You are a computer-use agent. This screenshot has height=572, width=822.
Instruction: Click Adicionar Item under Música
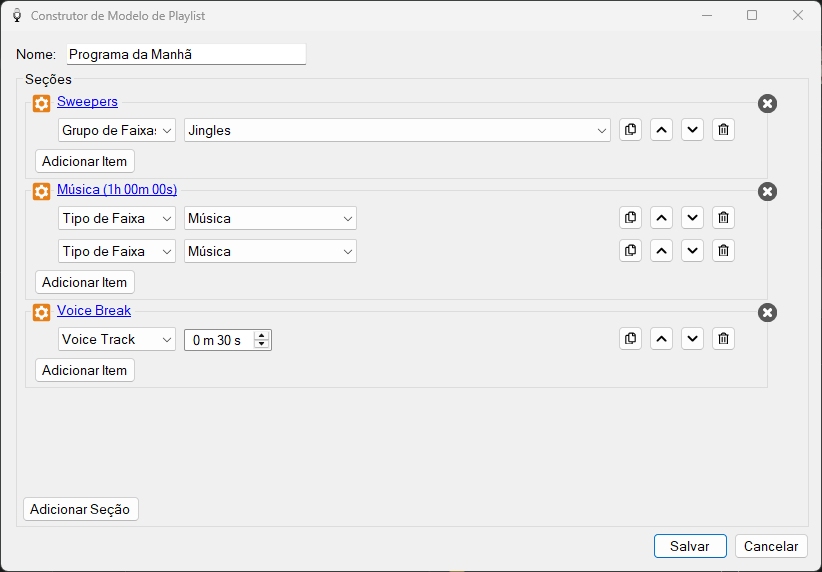(x=85, y=282)
